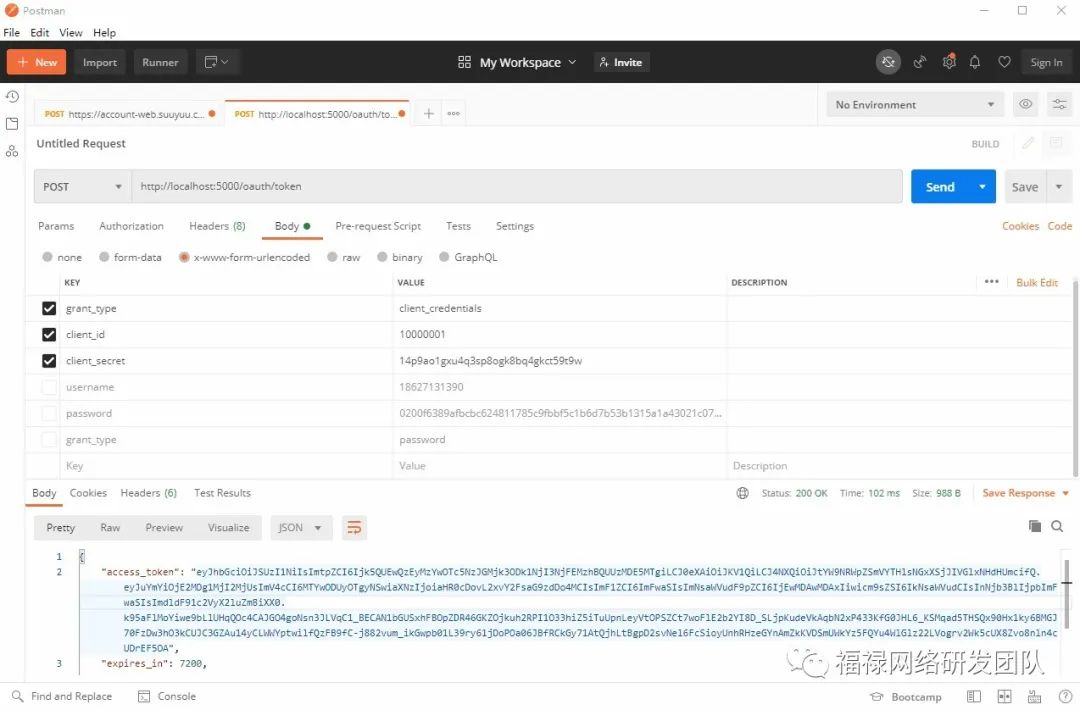The image size is (1080, 710).
Task: Open the History sidebar icon
Action: pyautogui.click(x=12, y=96)
